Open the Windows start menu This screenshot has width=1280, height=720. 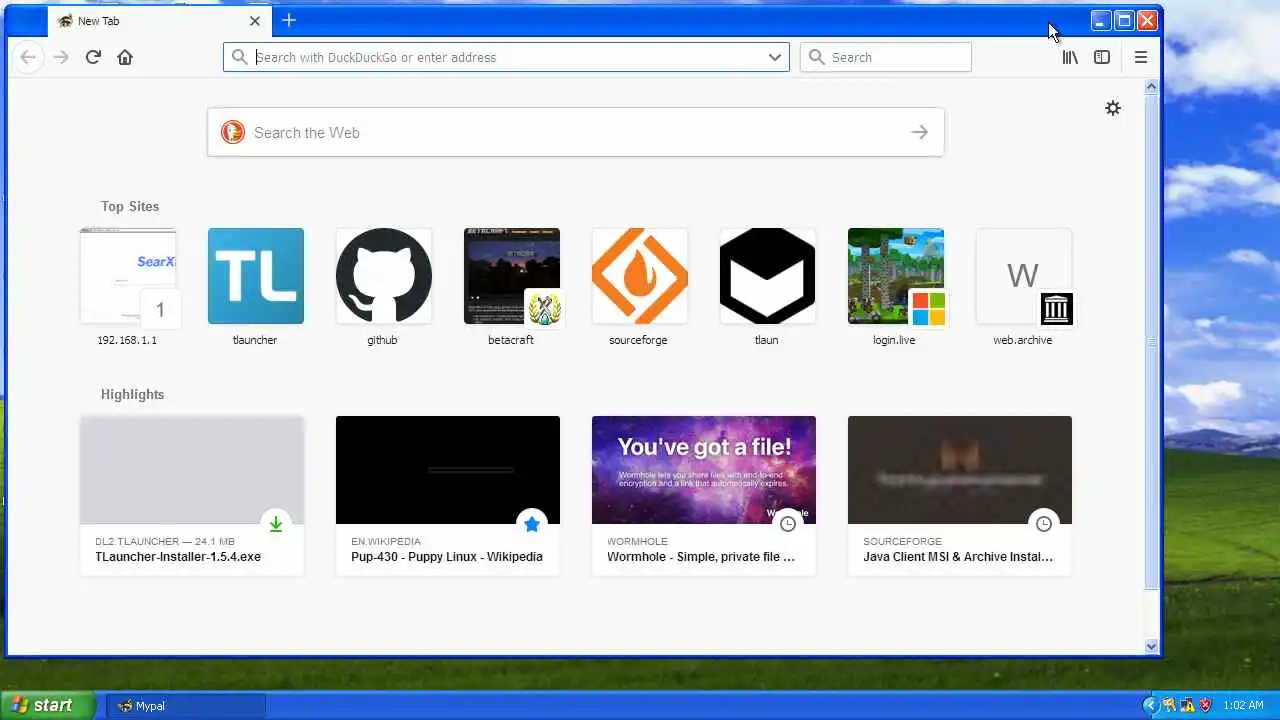(47, 705)
